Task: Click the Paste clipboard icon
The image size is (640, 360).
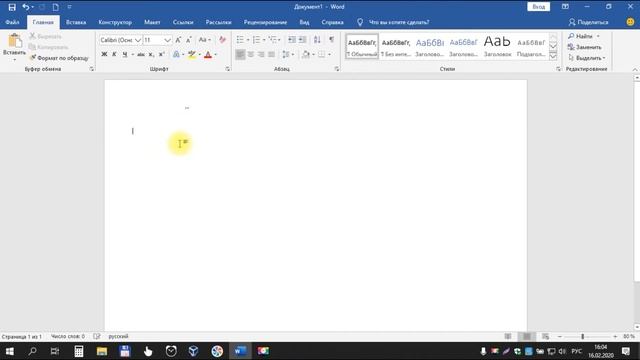Action: (14, 41)
